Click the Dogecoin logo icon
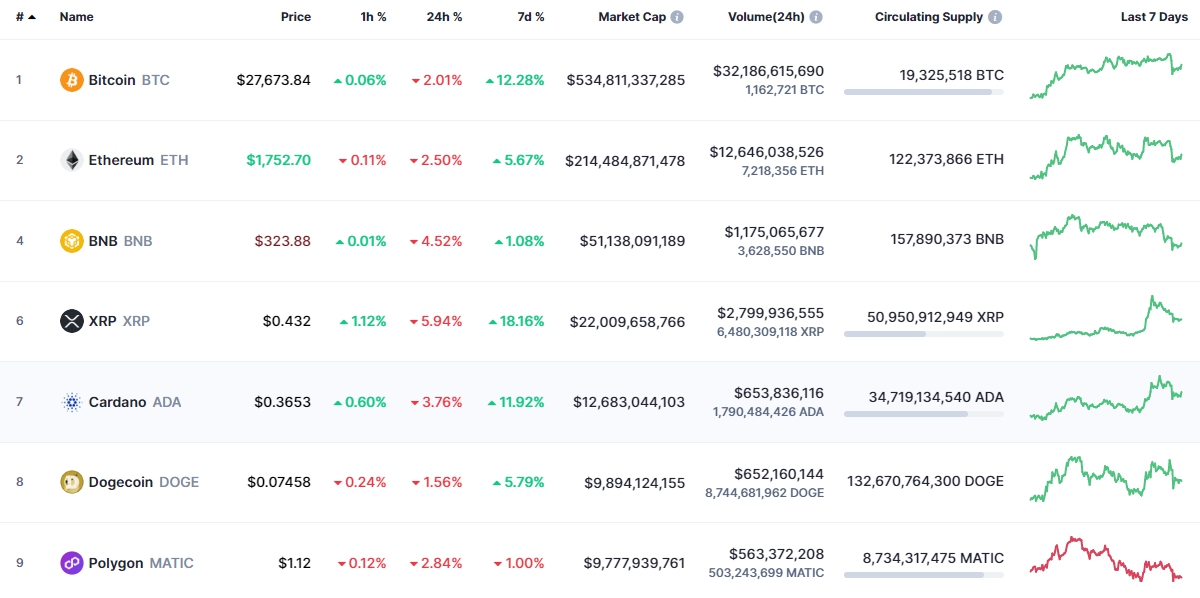Viewport: 1200px width, 598px height. click(72, 482)
